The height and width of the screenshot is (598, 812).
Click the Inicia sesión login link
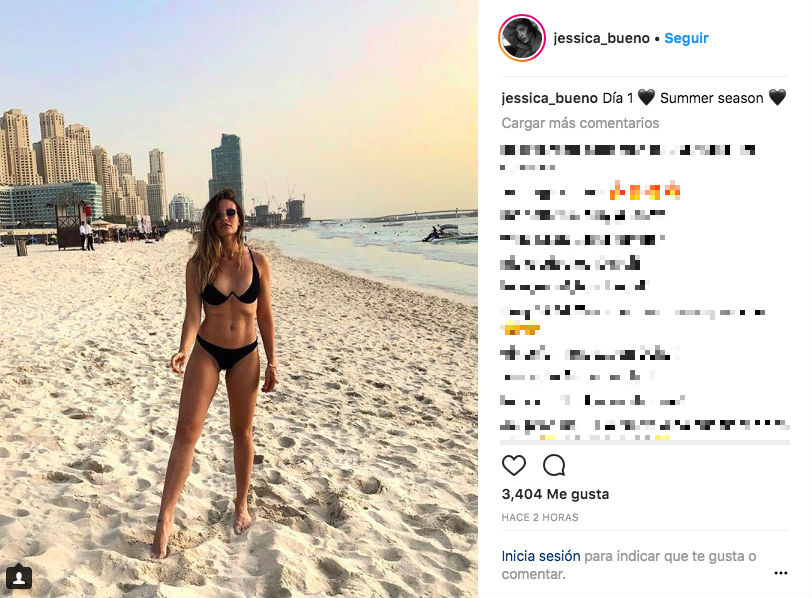pyautogui.click(x=541, y=556)
